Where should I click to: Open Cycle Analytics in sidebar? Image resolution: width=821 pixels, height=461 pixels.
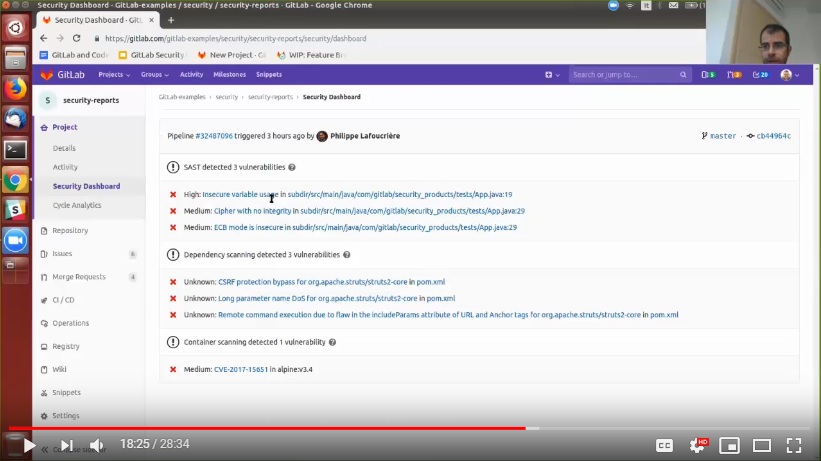pos(77,205)
